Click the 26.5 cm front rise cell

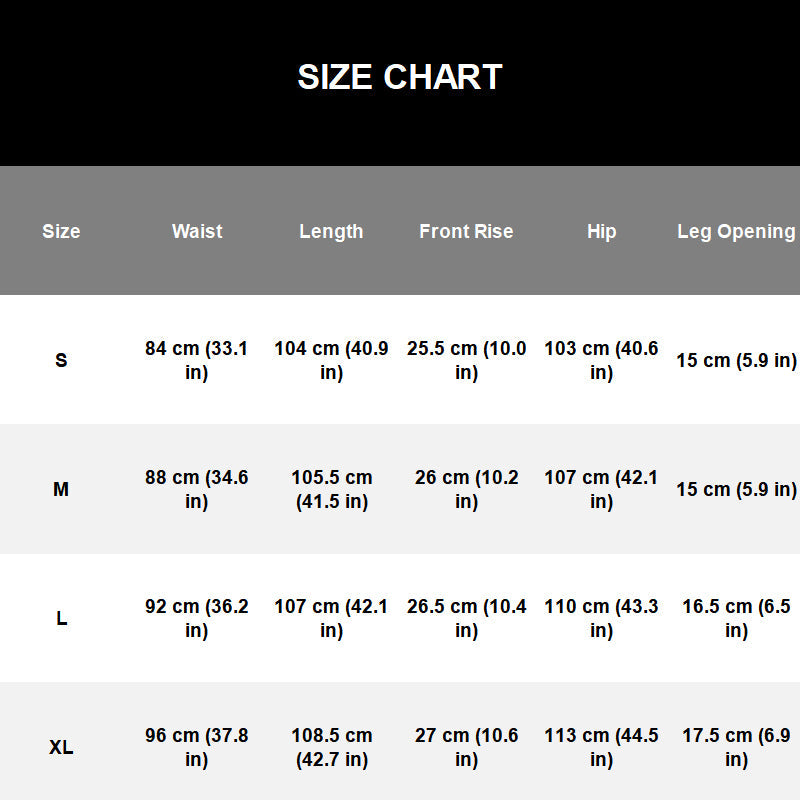(466, 618)
